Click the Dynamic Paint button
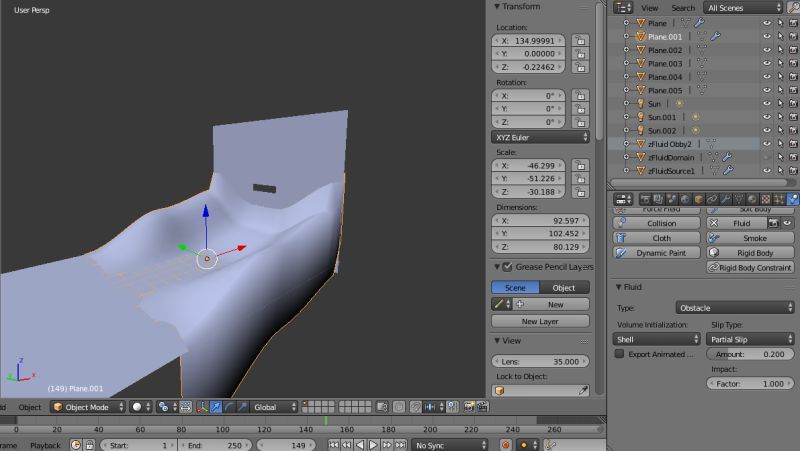This screenshot has height=451, width=800. tap(656, 253)
